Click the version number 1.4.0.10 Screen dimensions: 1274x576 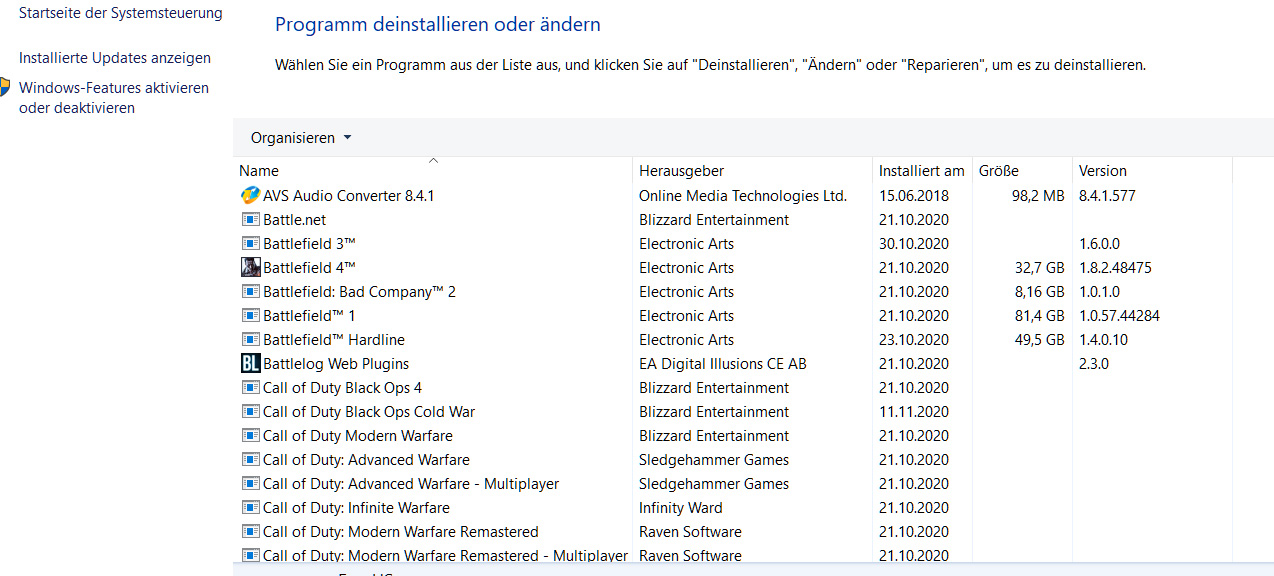[1103, 340]
